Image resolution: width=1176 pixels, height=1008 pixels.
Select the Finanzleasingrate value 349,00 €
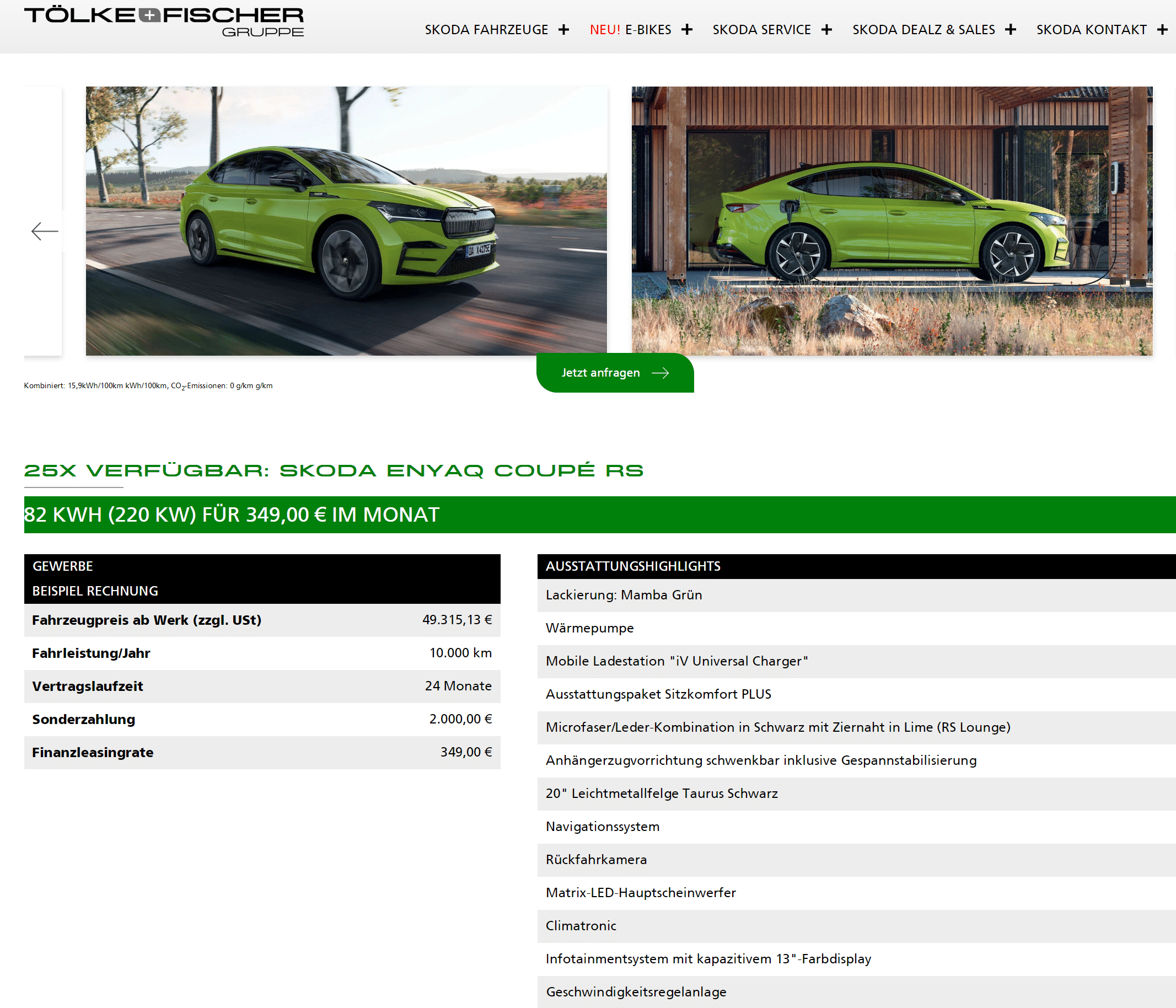(x=466, y=752)
